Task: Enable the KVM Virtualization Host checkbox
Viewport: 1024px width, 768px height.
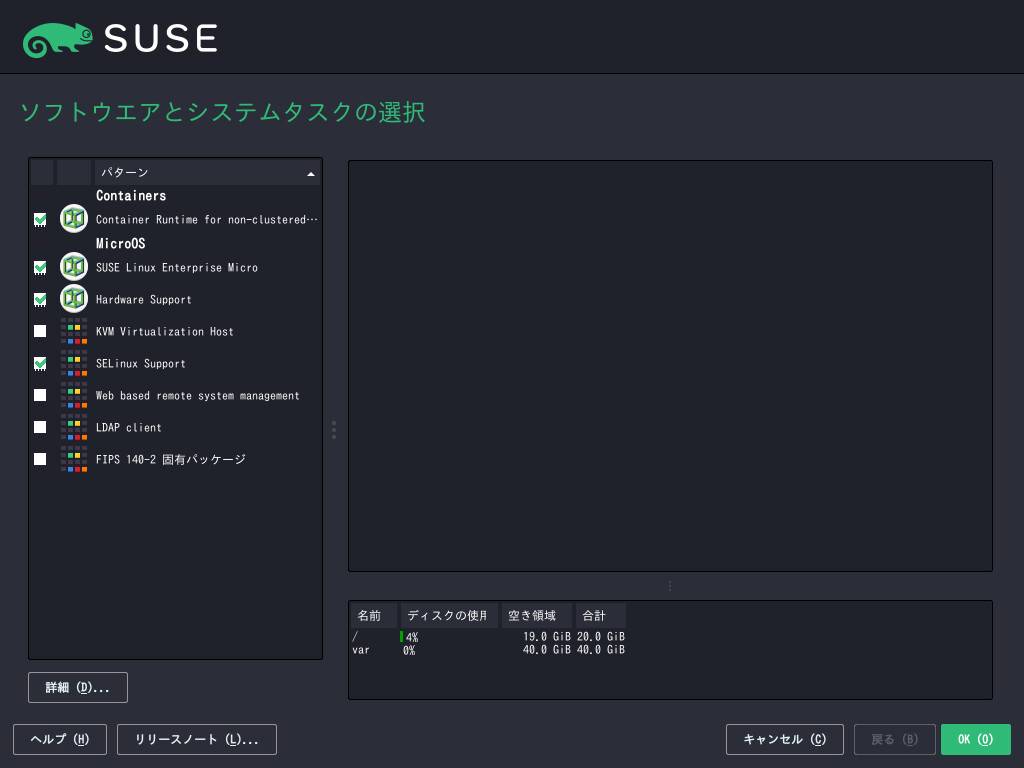Action: coord(40,331)
